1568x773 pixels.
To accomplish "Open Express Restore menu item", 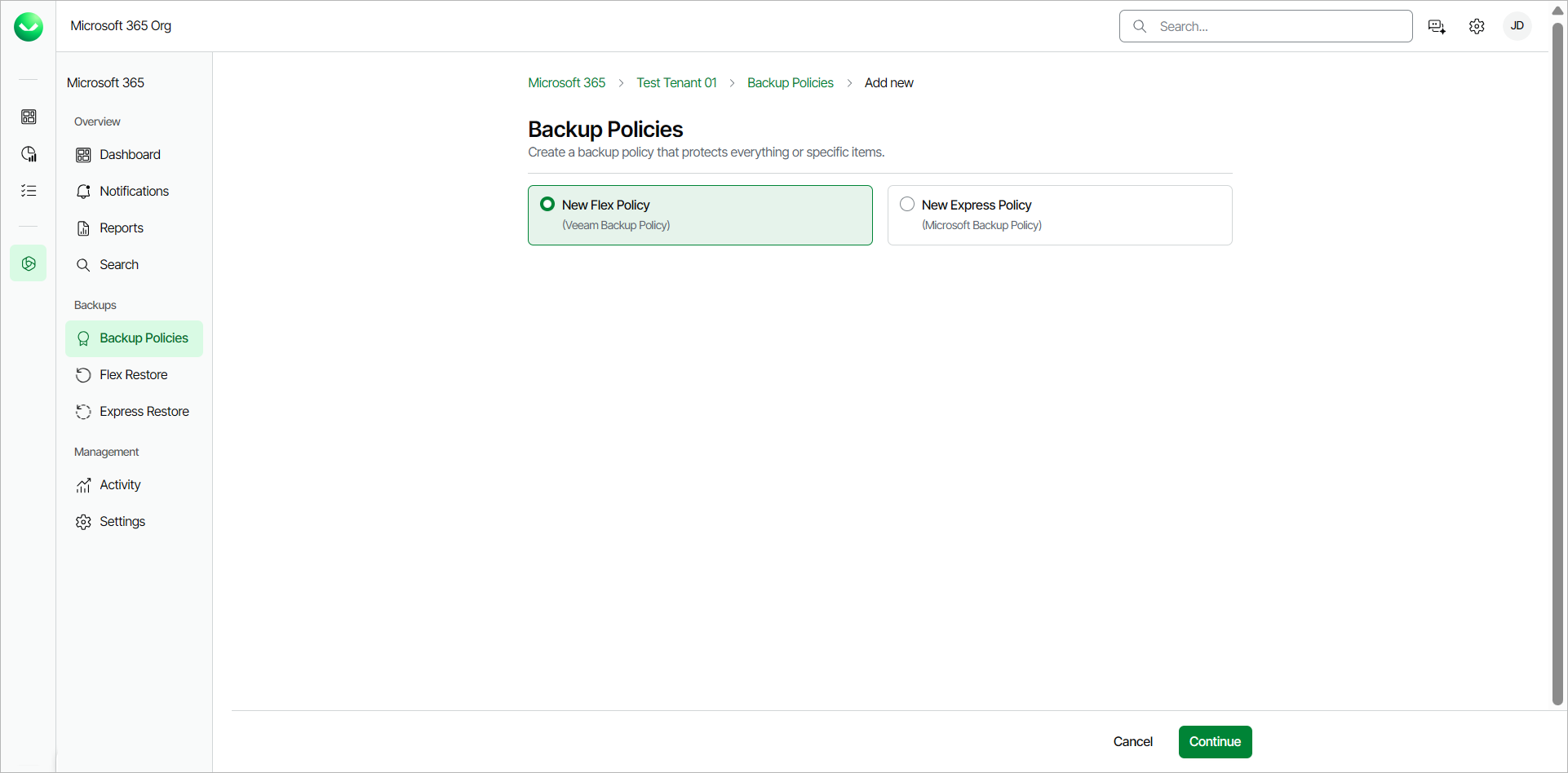I will (134, 412).
